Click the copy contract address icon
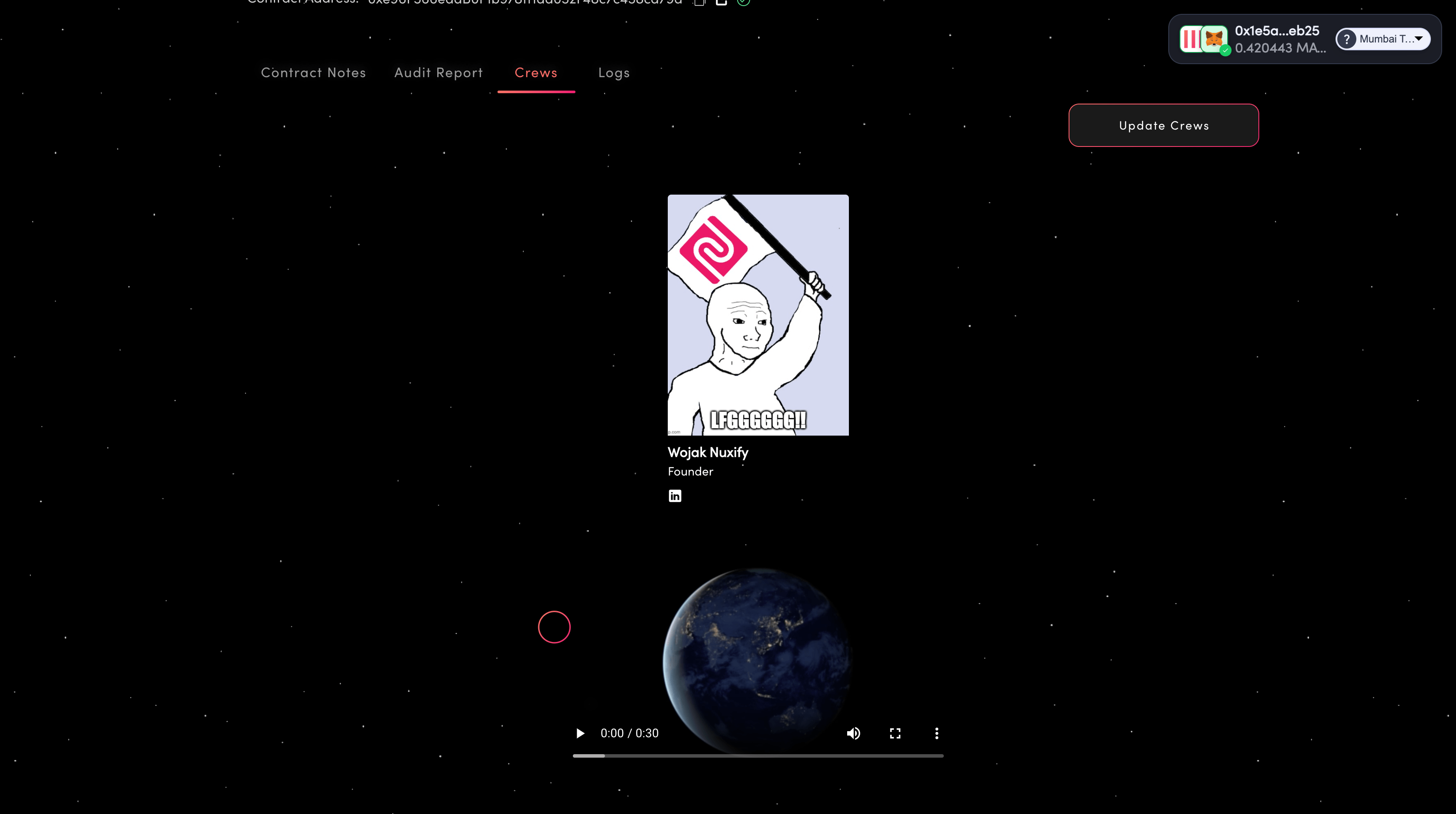This screenshot has height=814, width=1456. (700, 2)
